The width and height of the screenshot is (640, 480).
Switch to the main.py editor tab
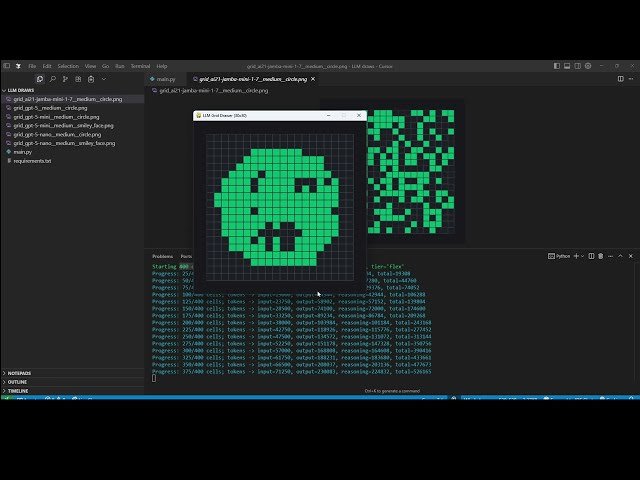164,79
